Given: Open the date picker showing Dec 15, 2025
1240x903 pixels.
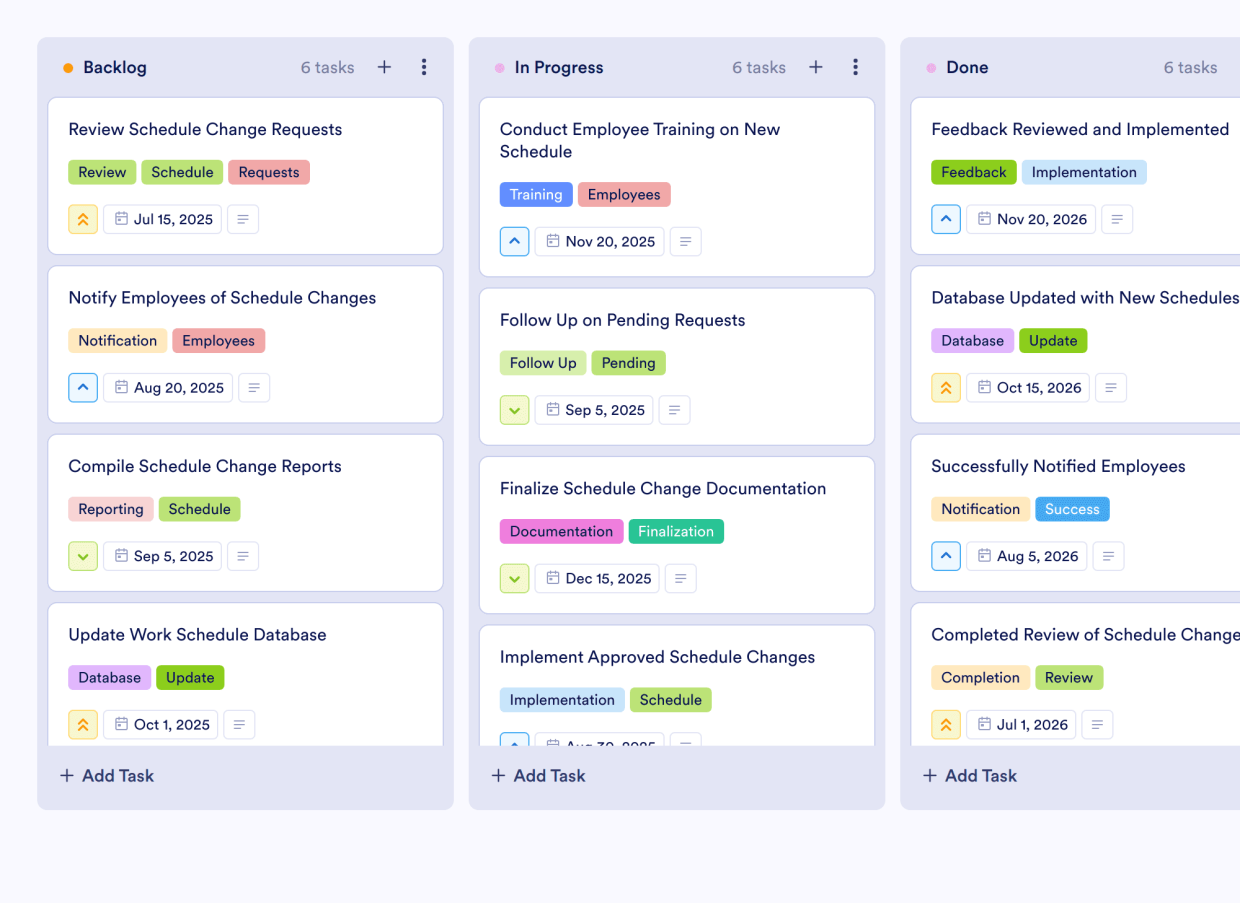Looking at the screenshot, I should coord(597,578).
